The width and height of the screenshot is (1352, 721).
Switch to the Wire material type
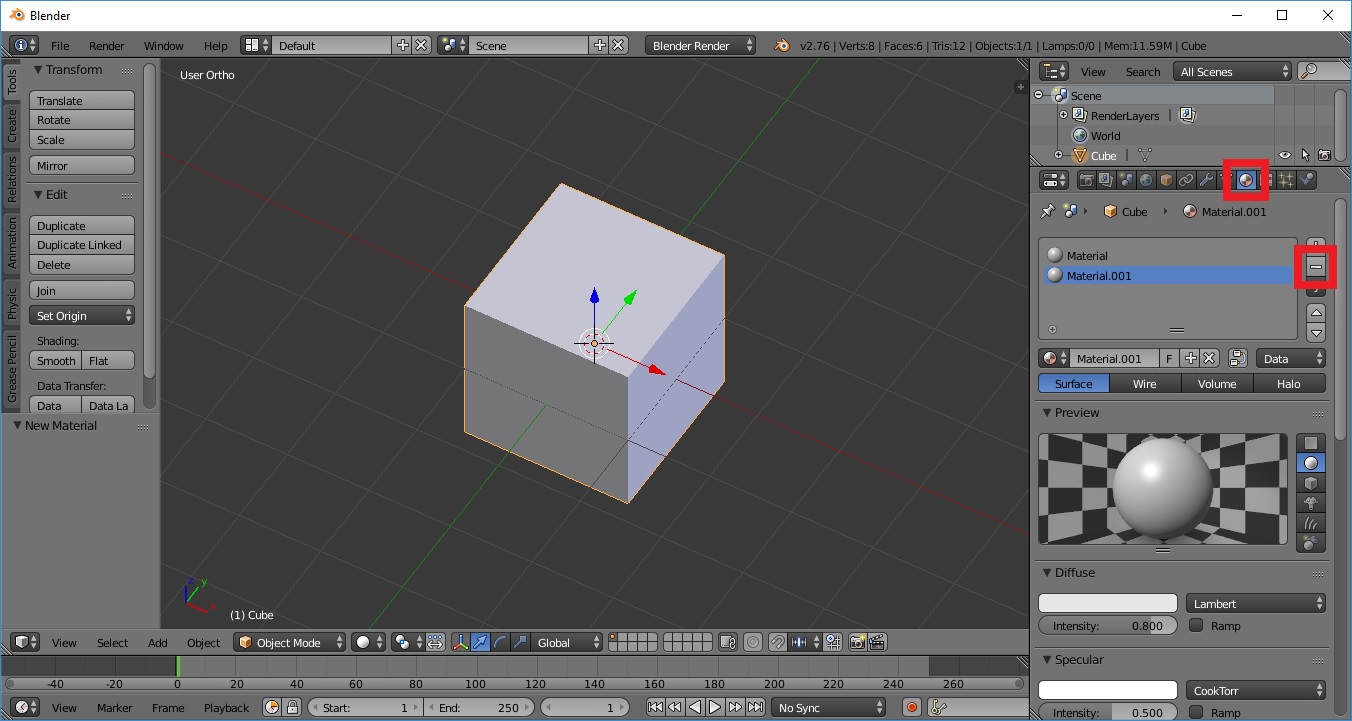[x=1144, y=383]
